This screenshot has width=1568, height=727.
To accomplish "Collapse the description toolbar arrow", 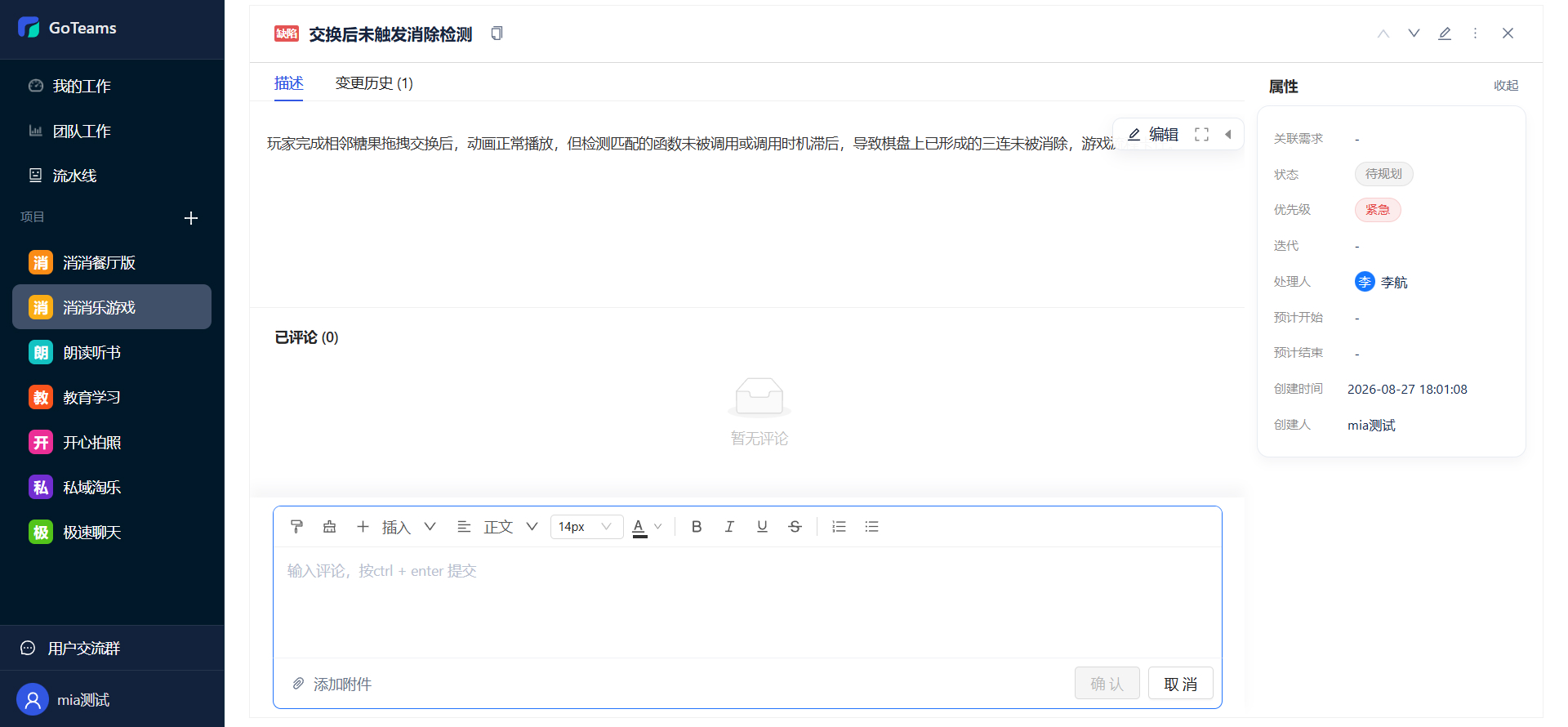I will 1227,135.
